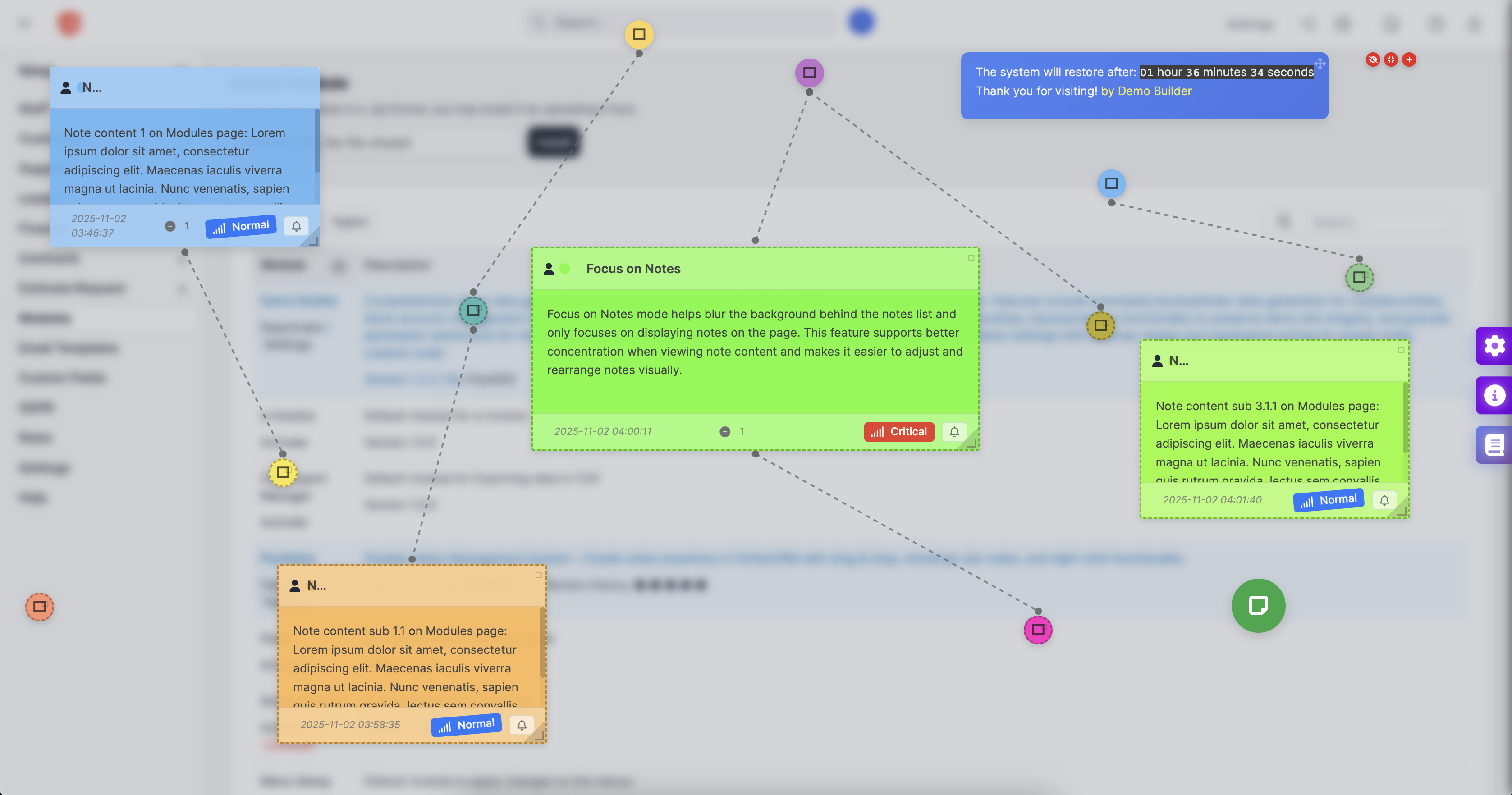Click the green add-note floating button
Viewport: 1512px width, 795px height.
(1258, 606)
